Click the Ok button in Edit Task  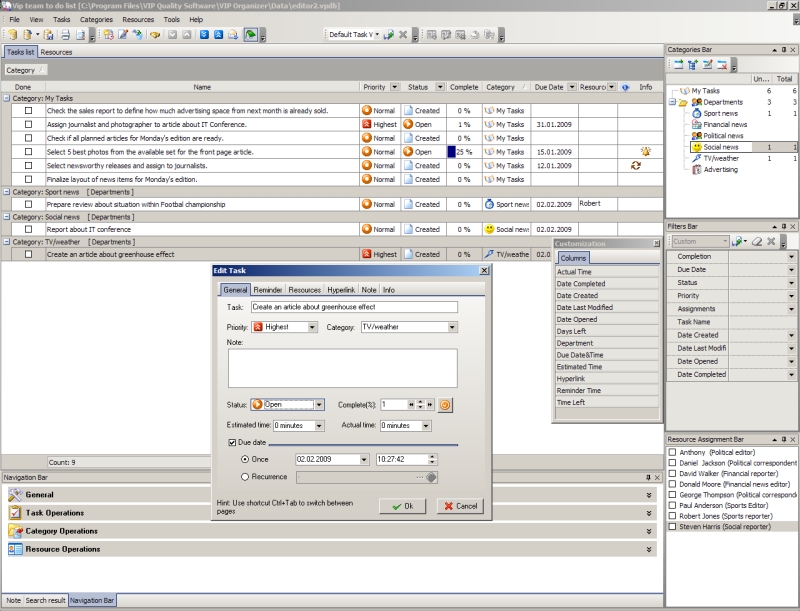pyautogui.click(x=403, y=506)
